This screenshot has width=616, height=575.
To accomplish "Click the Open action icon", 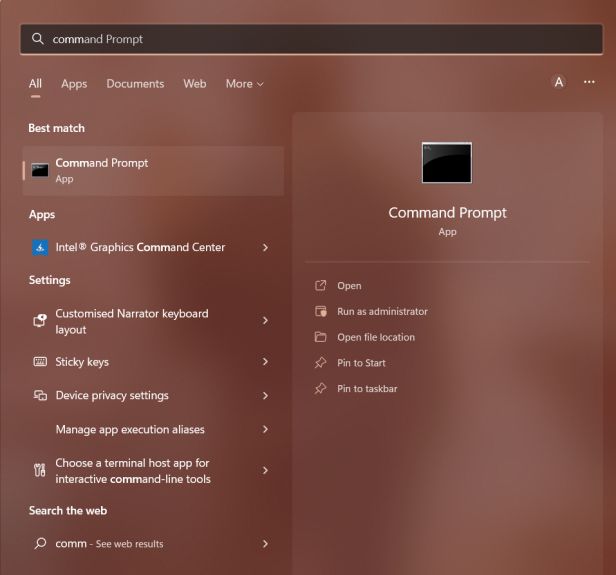I will [321, 286].
